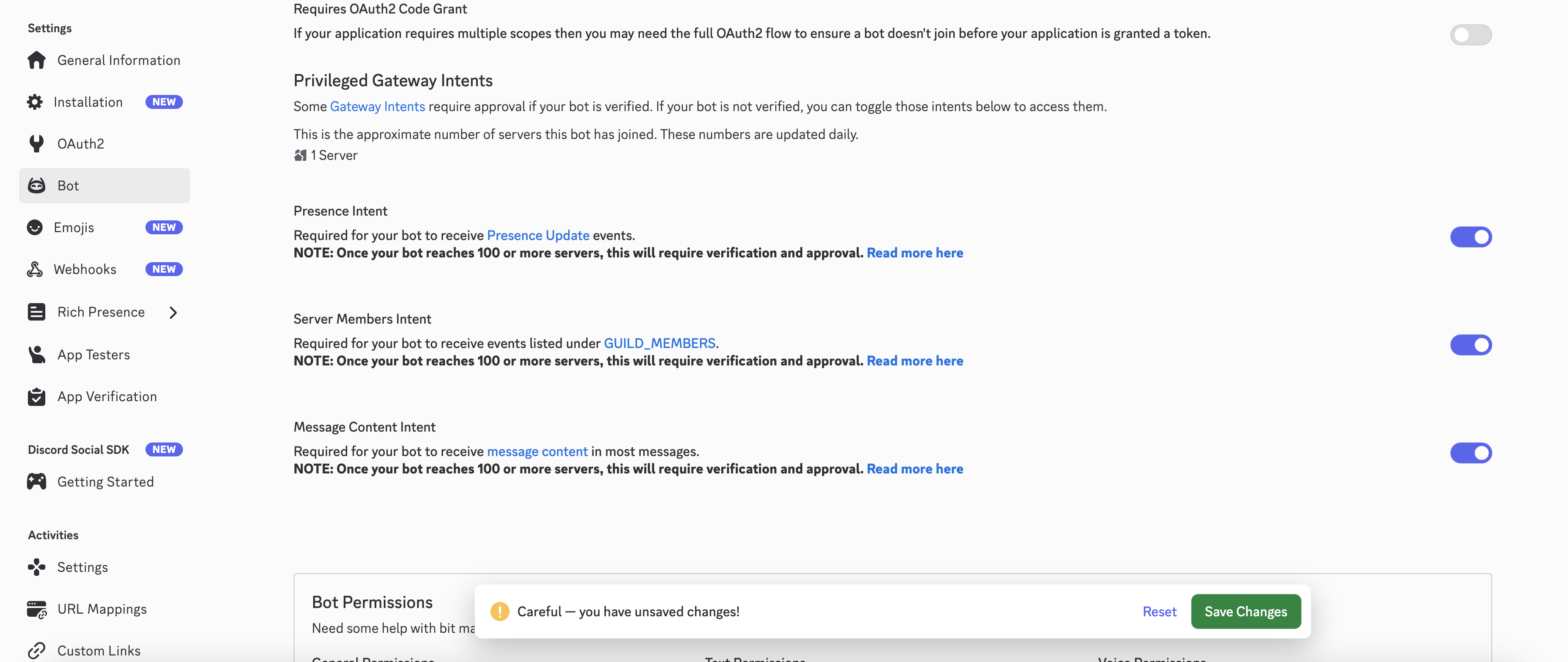Click the Save Changes button
The height and width of the screenshot is (662, 1568).
click(1245, 611)
